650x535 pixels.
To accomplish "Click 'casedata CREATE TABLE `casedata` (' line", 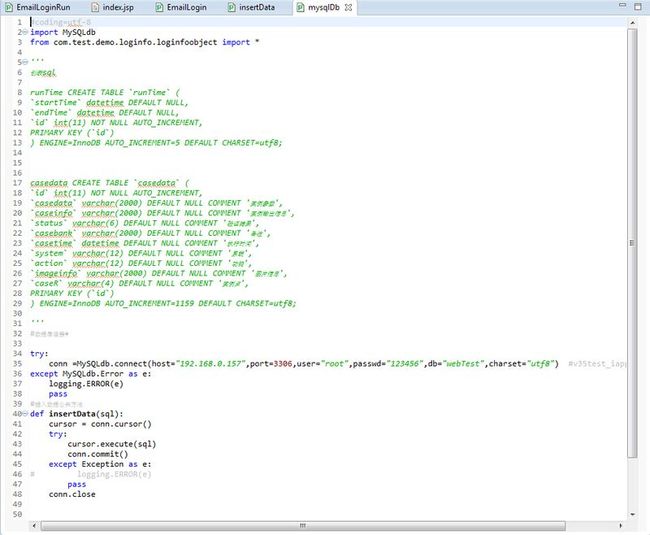I will point(109,183).
